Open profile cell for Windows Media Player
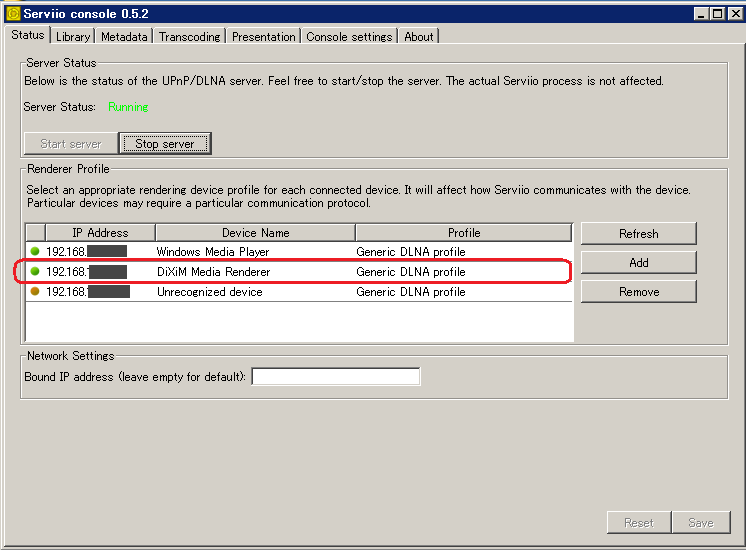 [462, 252]
